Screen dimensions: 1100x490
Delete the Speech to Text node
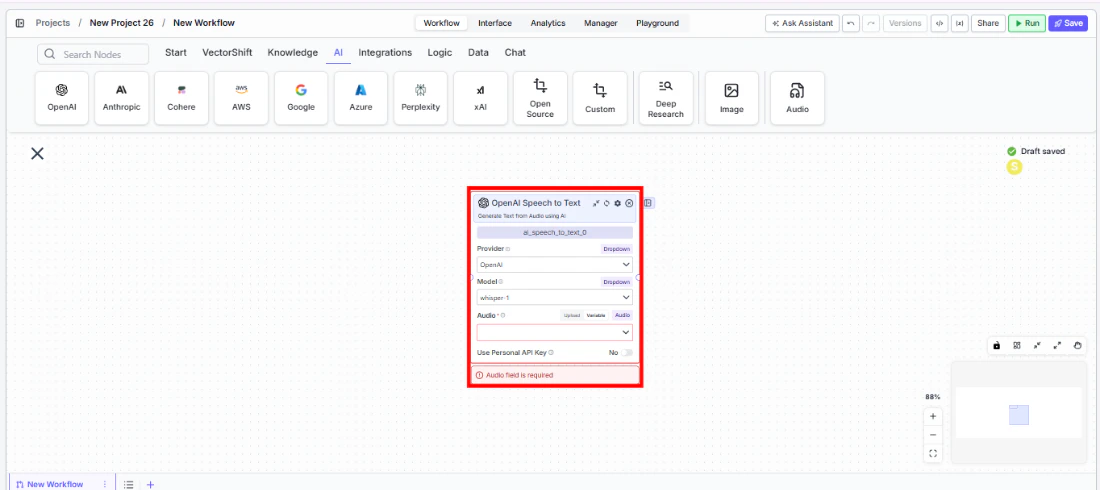click(x=629, y=203)
